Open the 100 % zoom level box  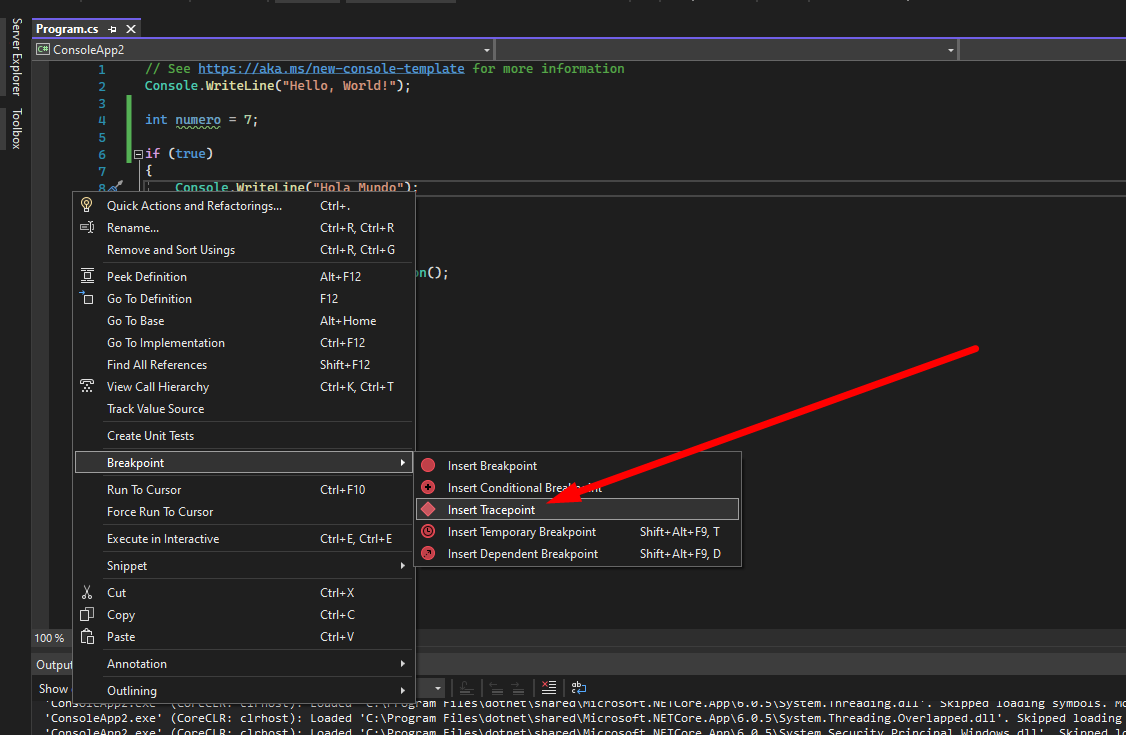point(50,638)
